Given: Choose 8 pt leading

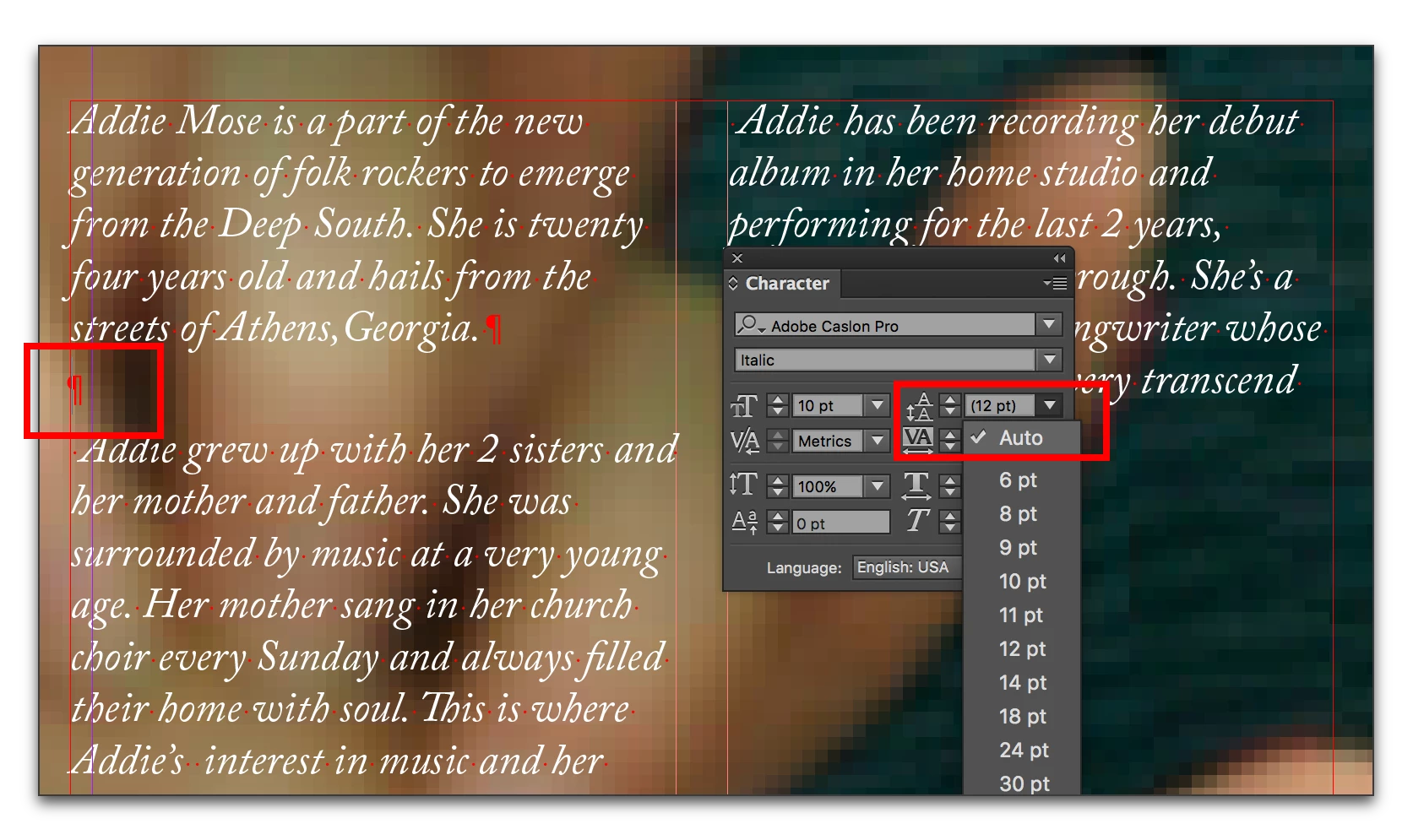Looking at the screenshot, I should pyautogui.click(x=1022, y=514).
